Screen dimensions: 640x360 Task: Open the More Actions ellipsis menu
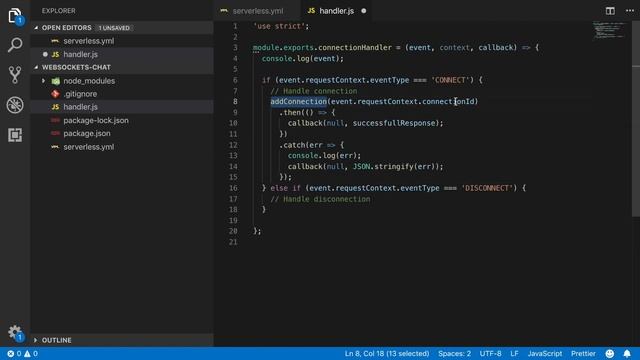pyautogui.click(x=630, y=11)
